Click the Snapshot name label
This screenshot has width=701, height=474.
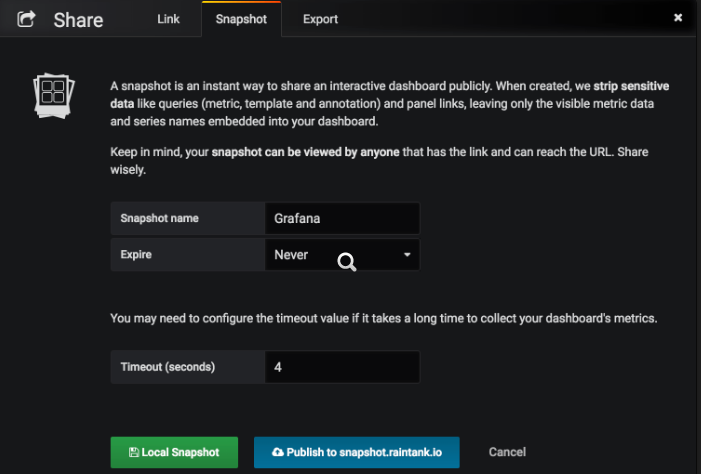pos(160,218)
